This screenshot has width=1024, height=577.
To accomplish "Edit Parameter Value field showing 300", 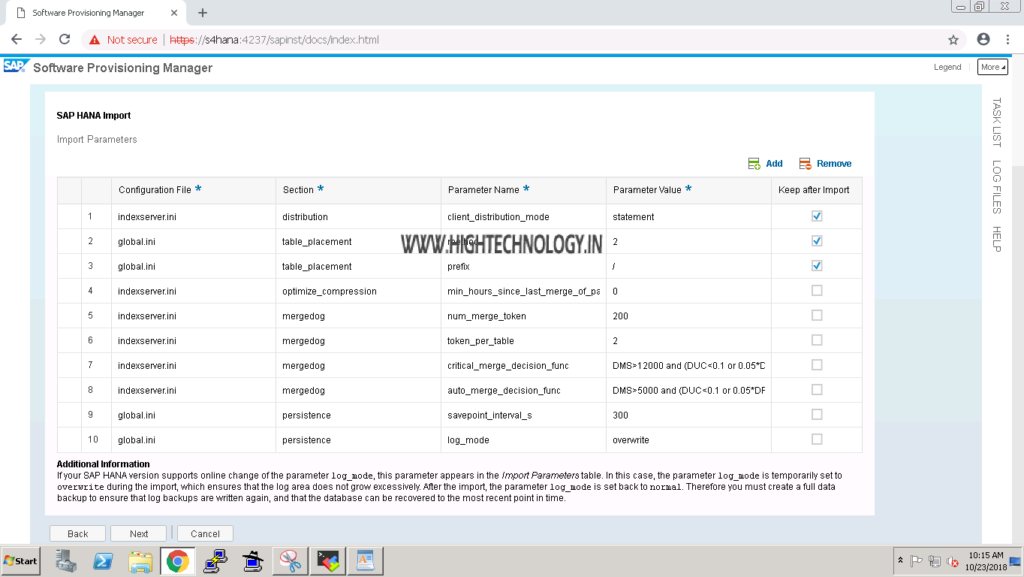I will 688,415.
